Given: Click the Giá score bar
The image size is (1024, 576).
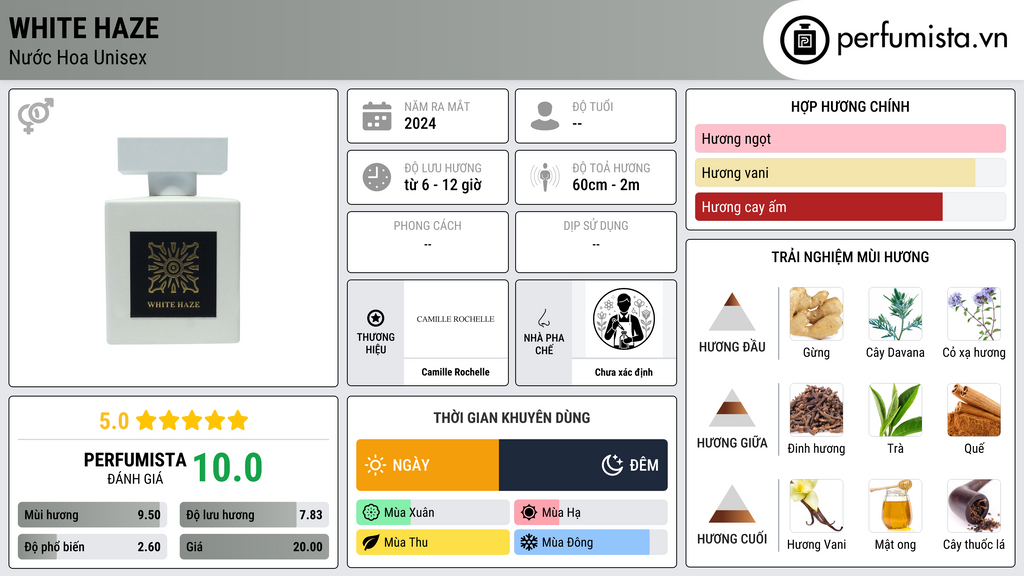Looking at the screenshot, I should point(254,547).
